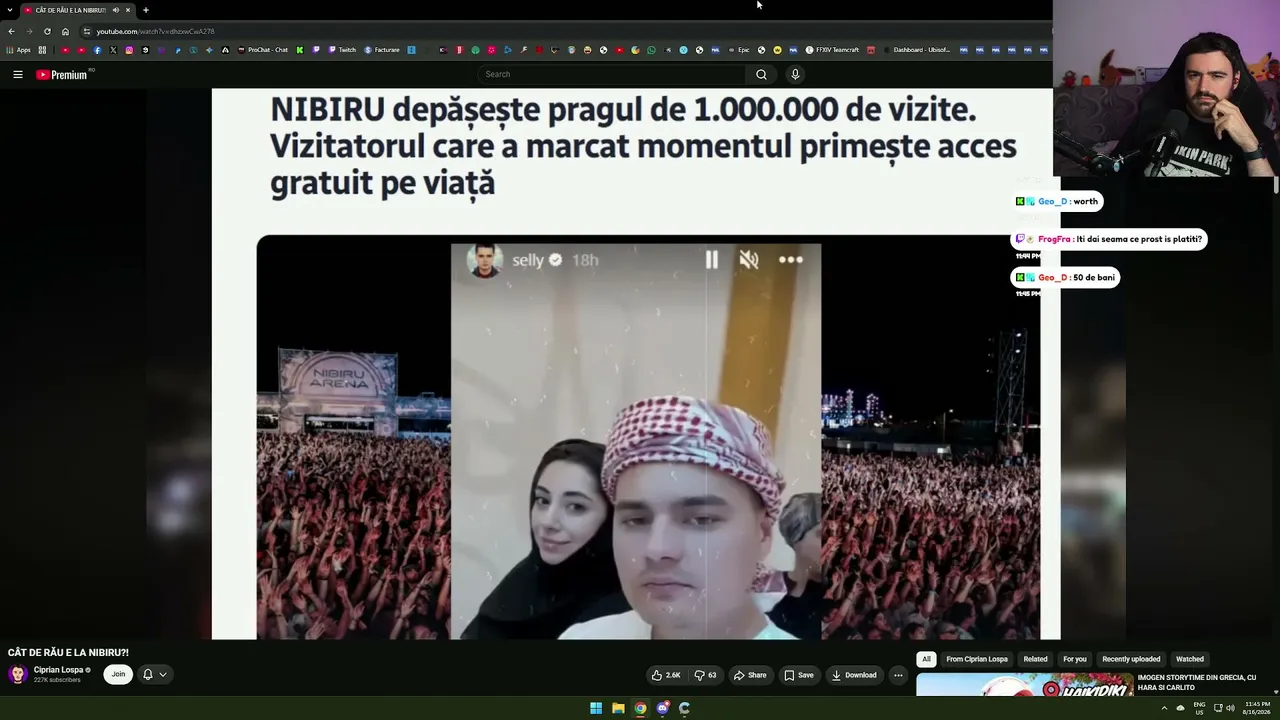Go back in browser history

(x=11, y=31)
